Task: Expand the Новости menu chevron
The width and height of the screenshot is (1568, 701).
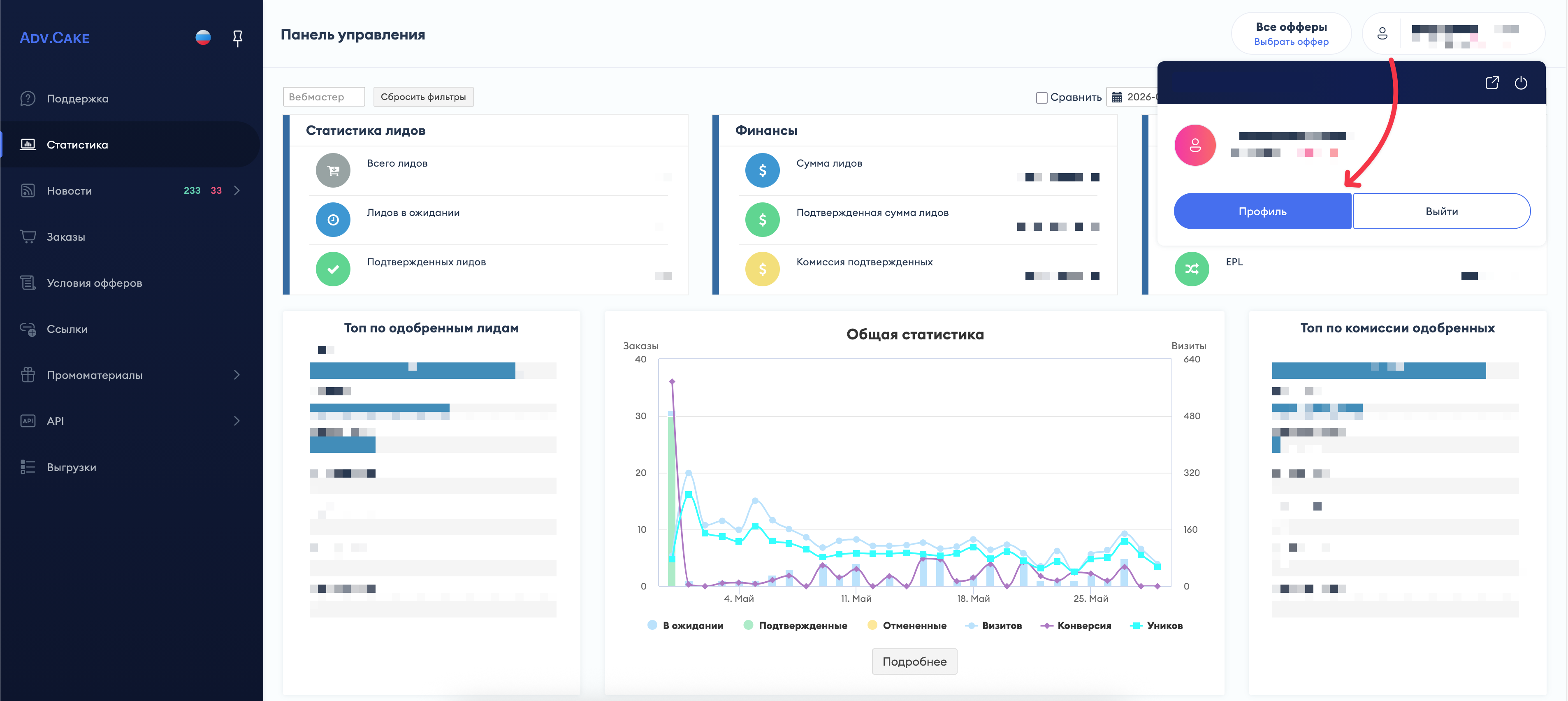Action: [237, 190]
